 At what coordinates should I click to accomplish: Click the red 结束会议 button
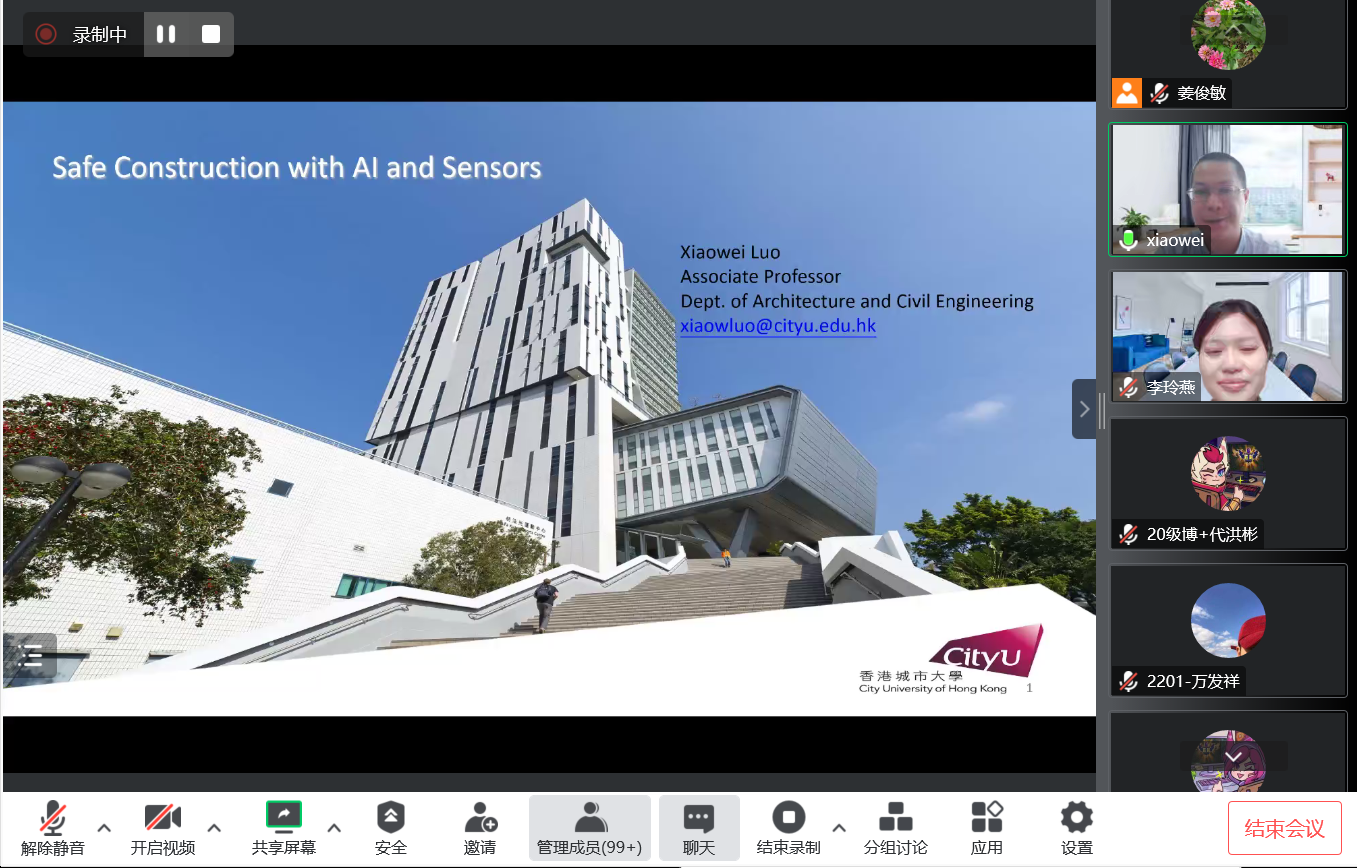pyautogui.click(x=1284, y=828)
